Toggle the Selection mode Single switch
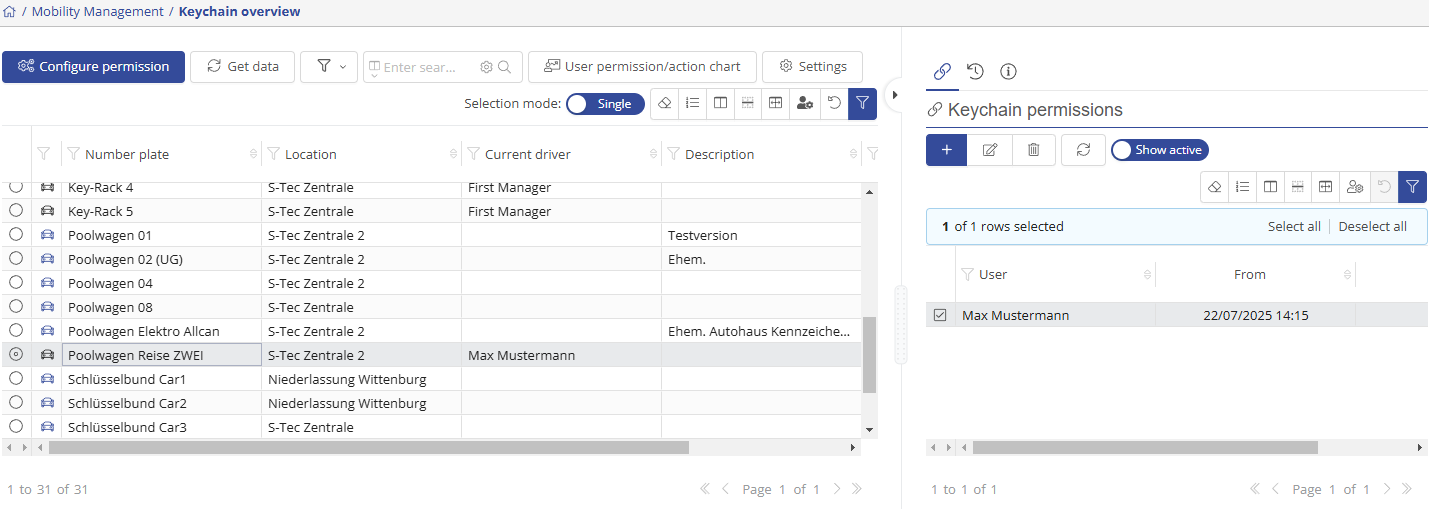This screenshot has width=1429, height=509. (x=604, y=104)
